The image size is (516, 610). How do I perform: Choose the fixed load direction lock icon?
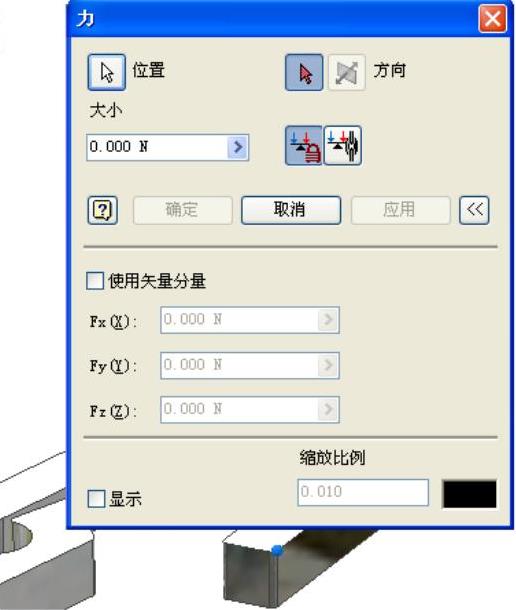304,146
